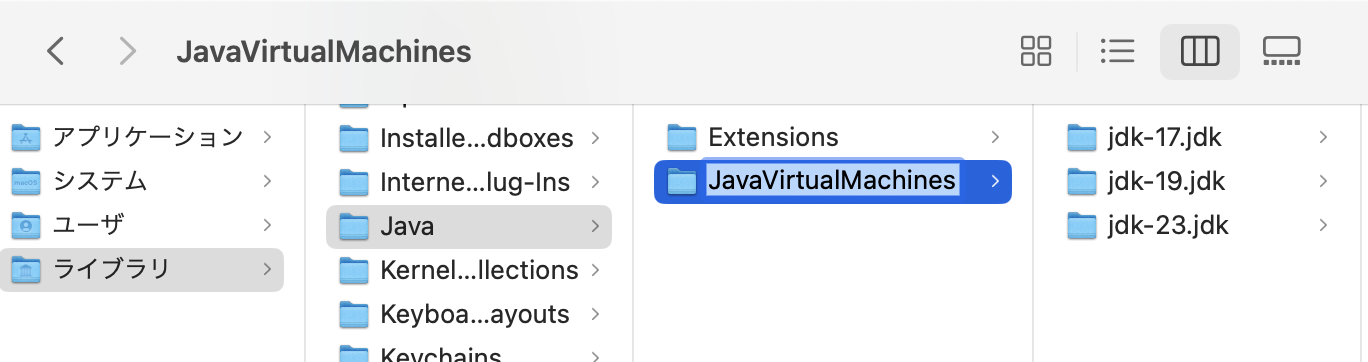Expand the システム folder chevron
Screen dimensions: 1368x362
267,182
